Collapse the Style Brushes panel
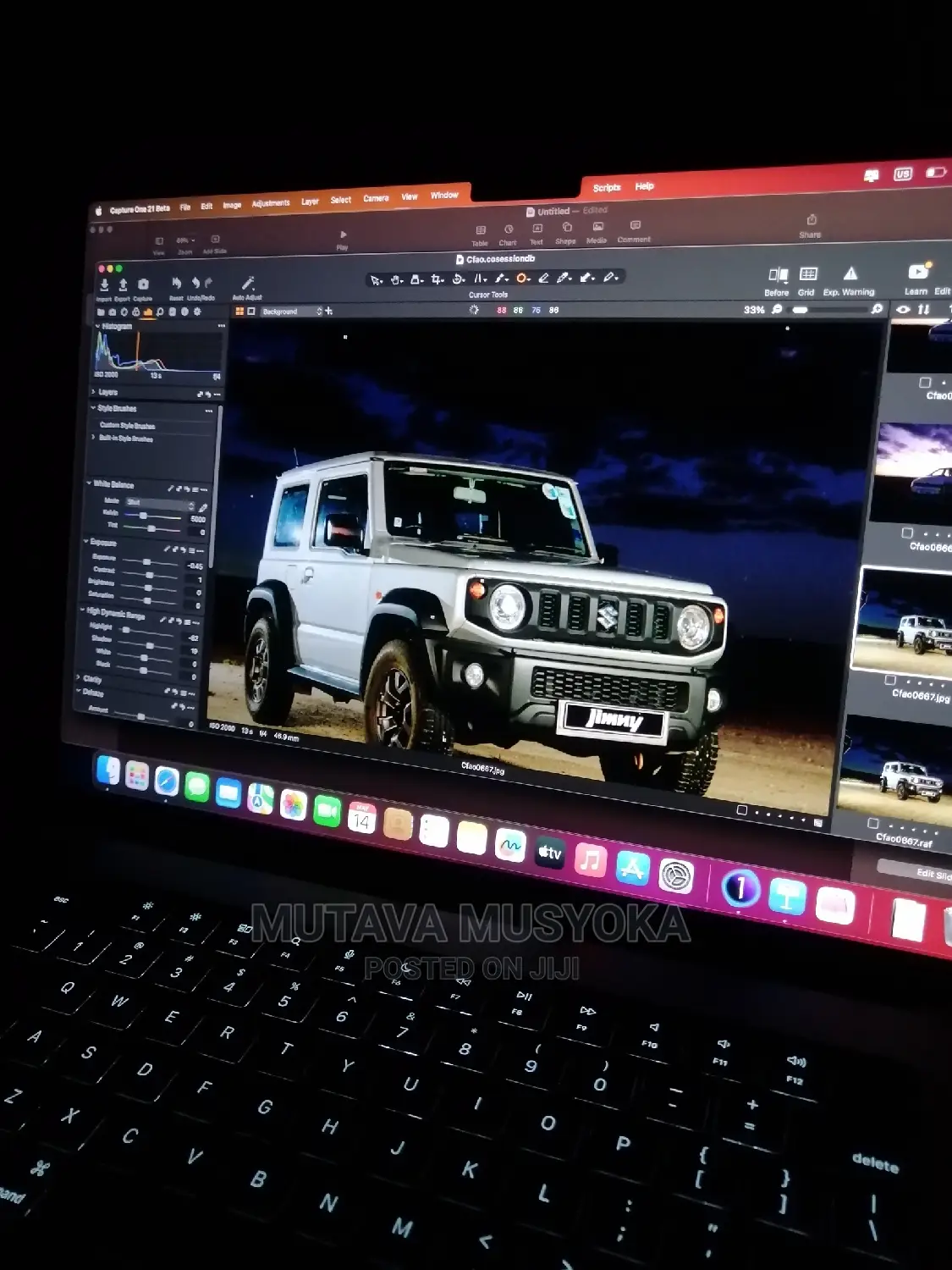 (93, 408)
